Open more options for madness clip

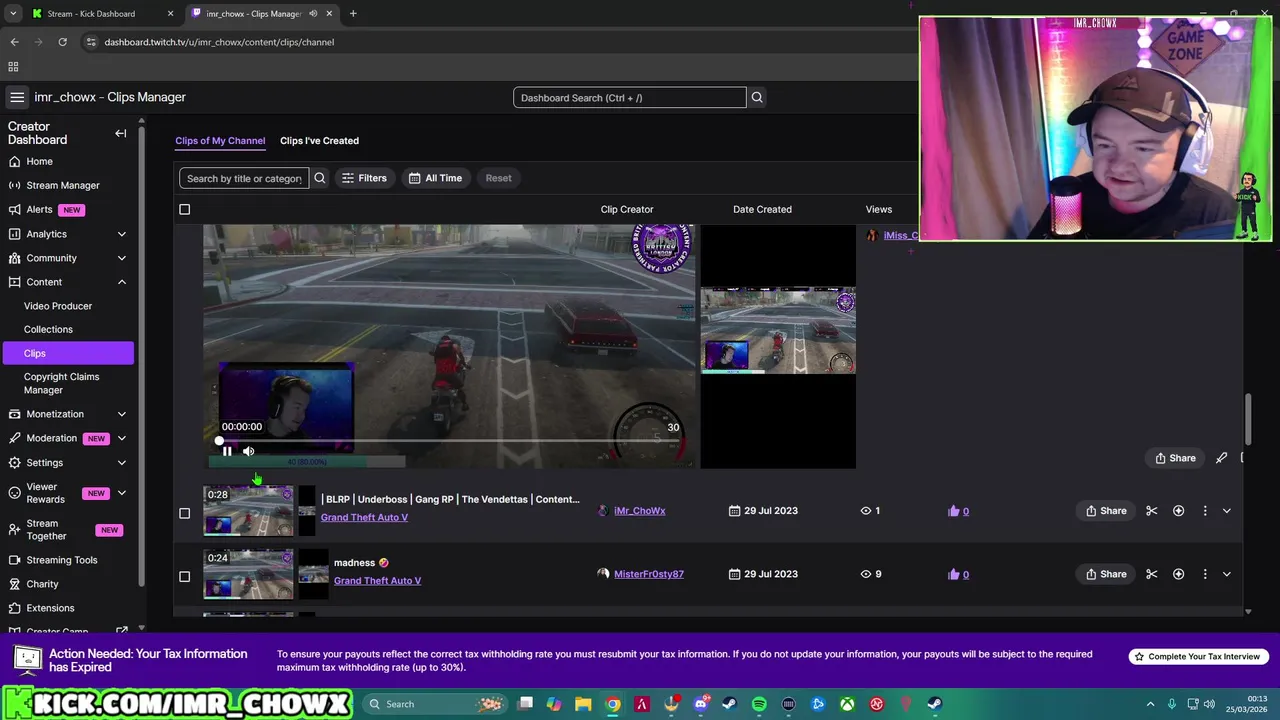[x=1204, y=574]
